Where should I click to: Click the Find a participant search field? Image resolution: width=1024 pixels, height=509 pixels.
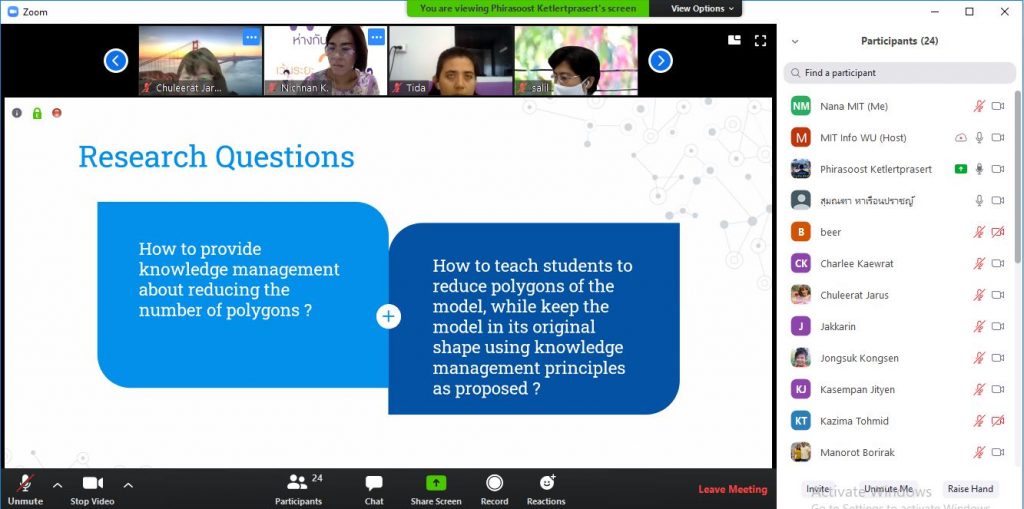point(900,73)
